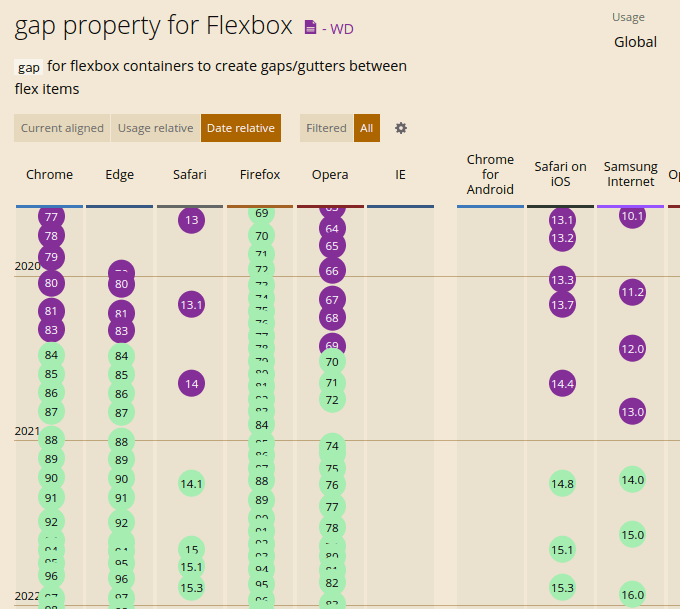This screenshot has height=609, width=680.
Task: Click the Safari on iOS column header
Action: point(560,174)
